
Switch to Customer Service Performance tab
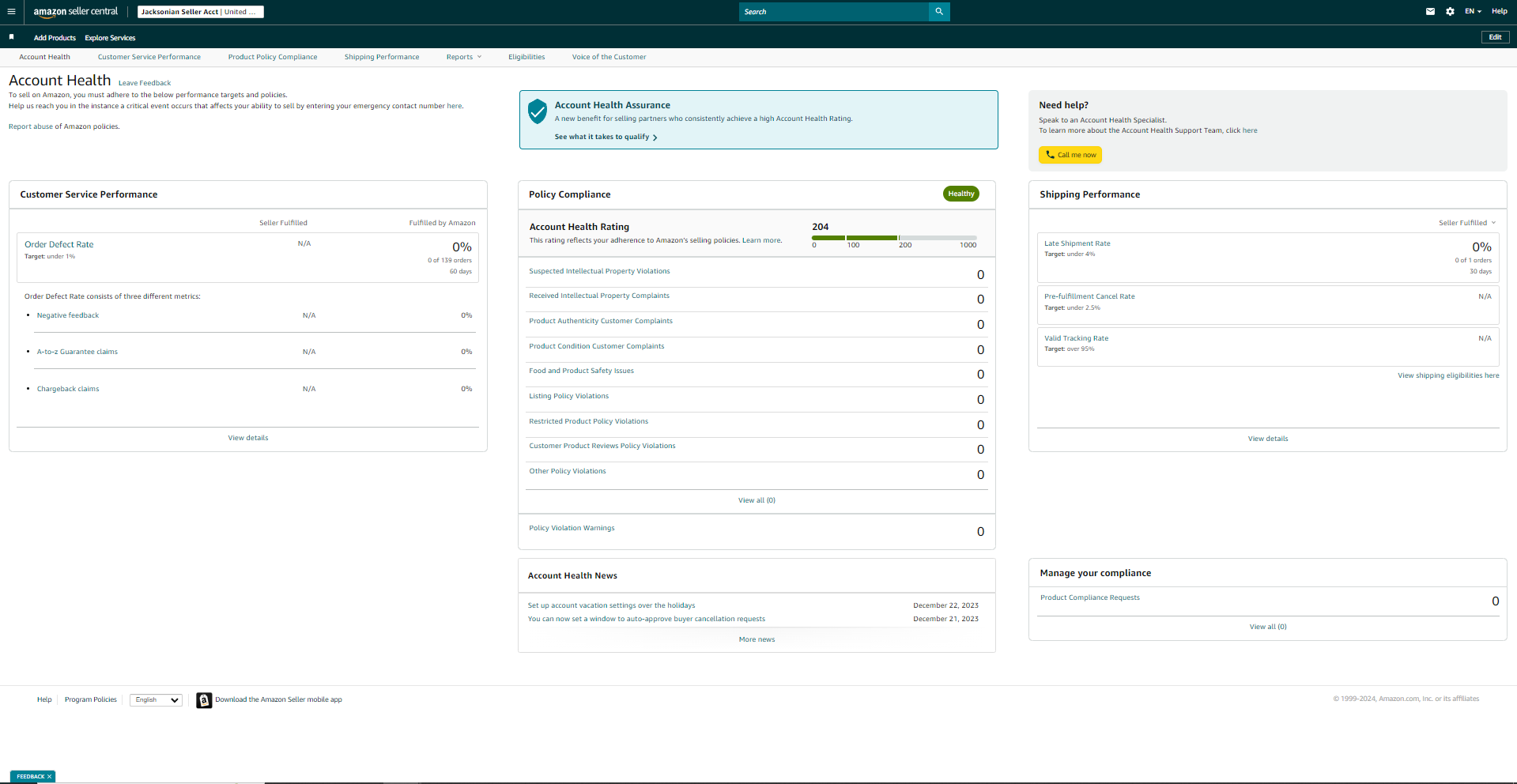tap(149, 57)
